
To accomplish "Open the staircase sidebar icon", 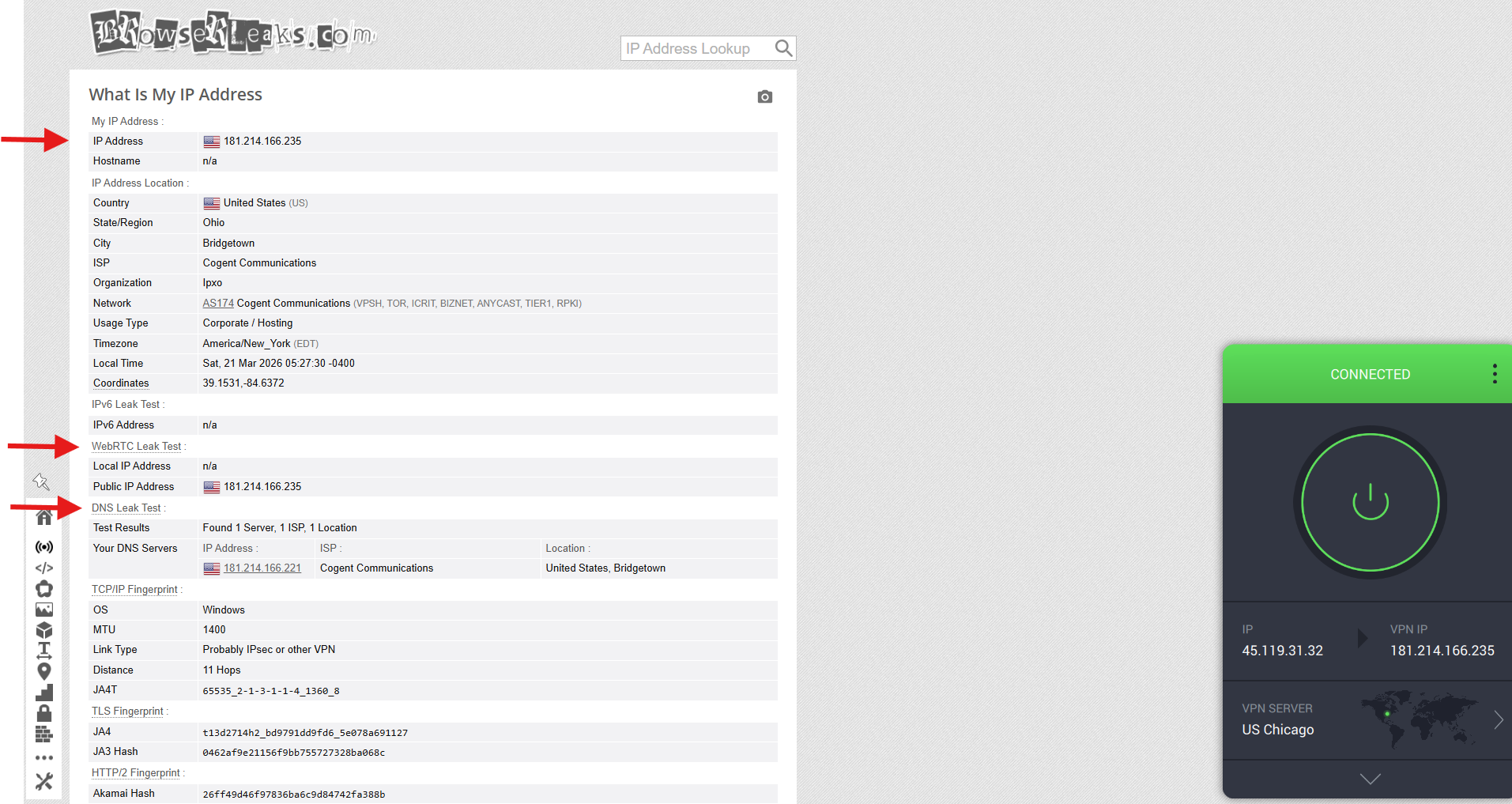I will coord(44,693).
